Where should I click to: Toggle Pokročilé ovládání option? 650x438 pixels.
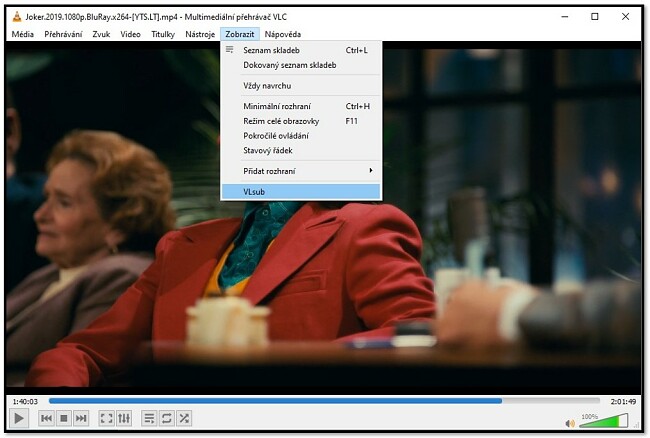click(301, 136)
